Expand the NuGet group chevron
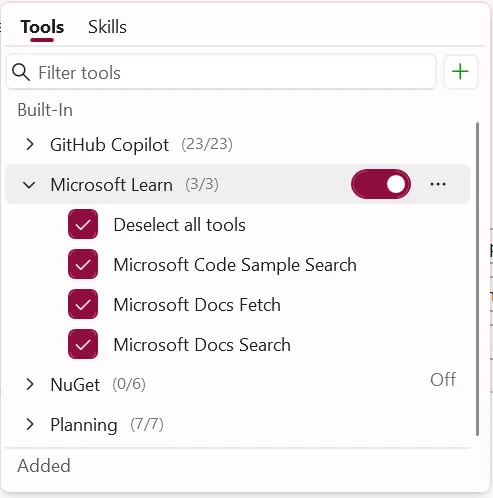This screenshot has width=493, height=498. point(30,384)
